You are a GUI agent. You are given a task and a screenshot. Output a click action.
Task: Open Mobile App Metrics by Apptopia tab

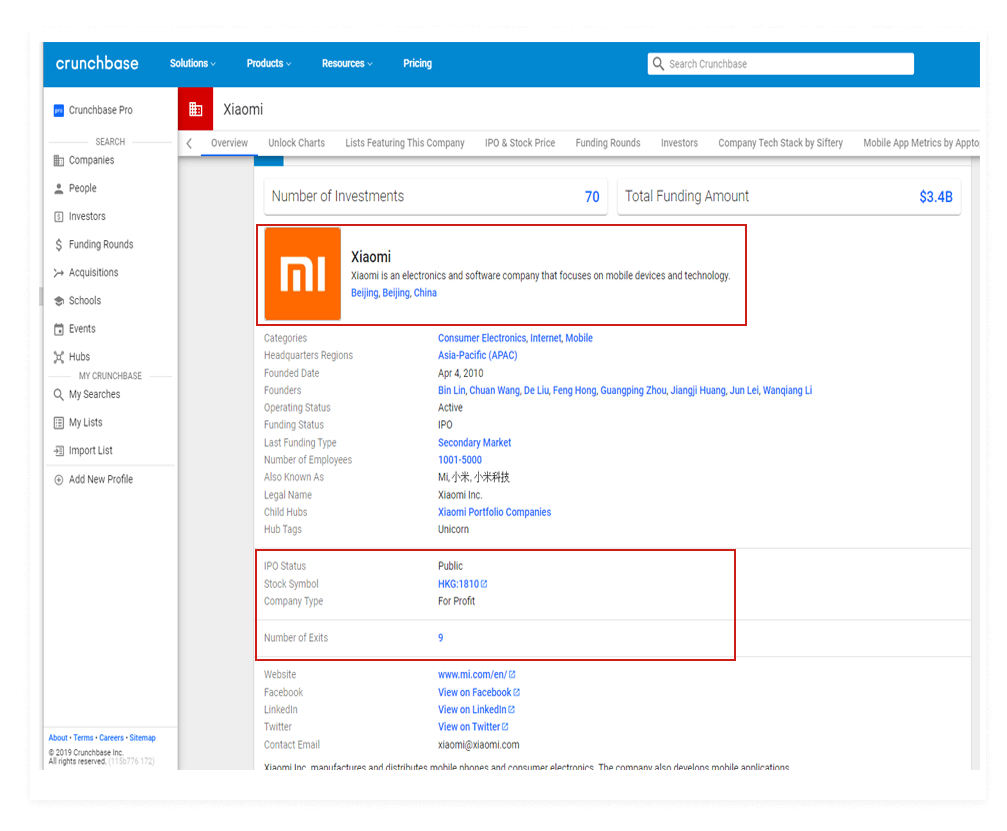click(921, 143)
